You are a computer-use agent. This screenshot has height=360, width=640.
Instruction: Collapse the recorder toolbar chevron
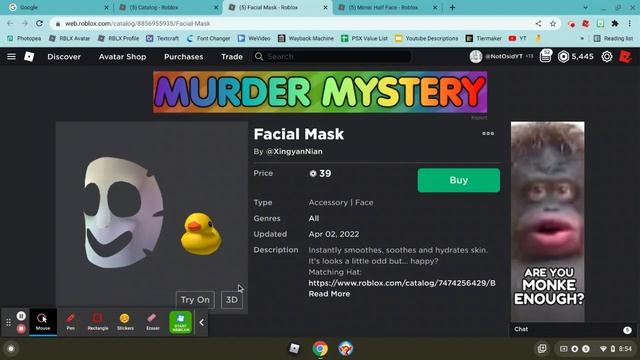[x=202, y=322]
